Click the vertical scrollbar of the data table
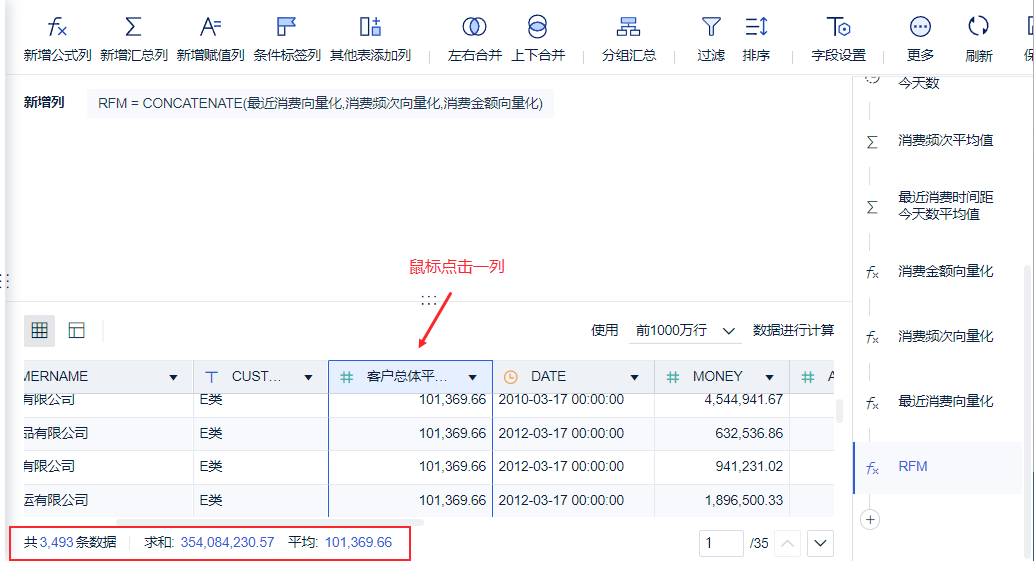1034x561 pixels. tap(839, 411)
